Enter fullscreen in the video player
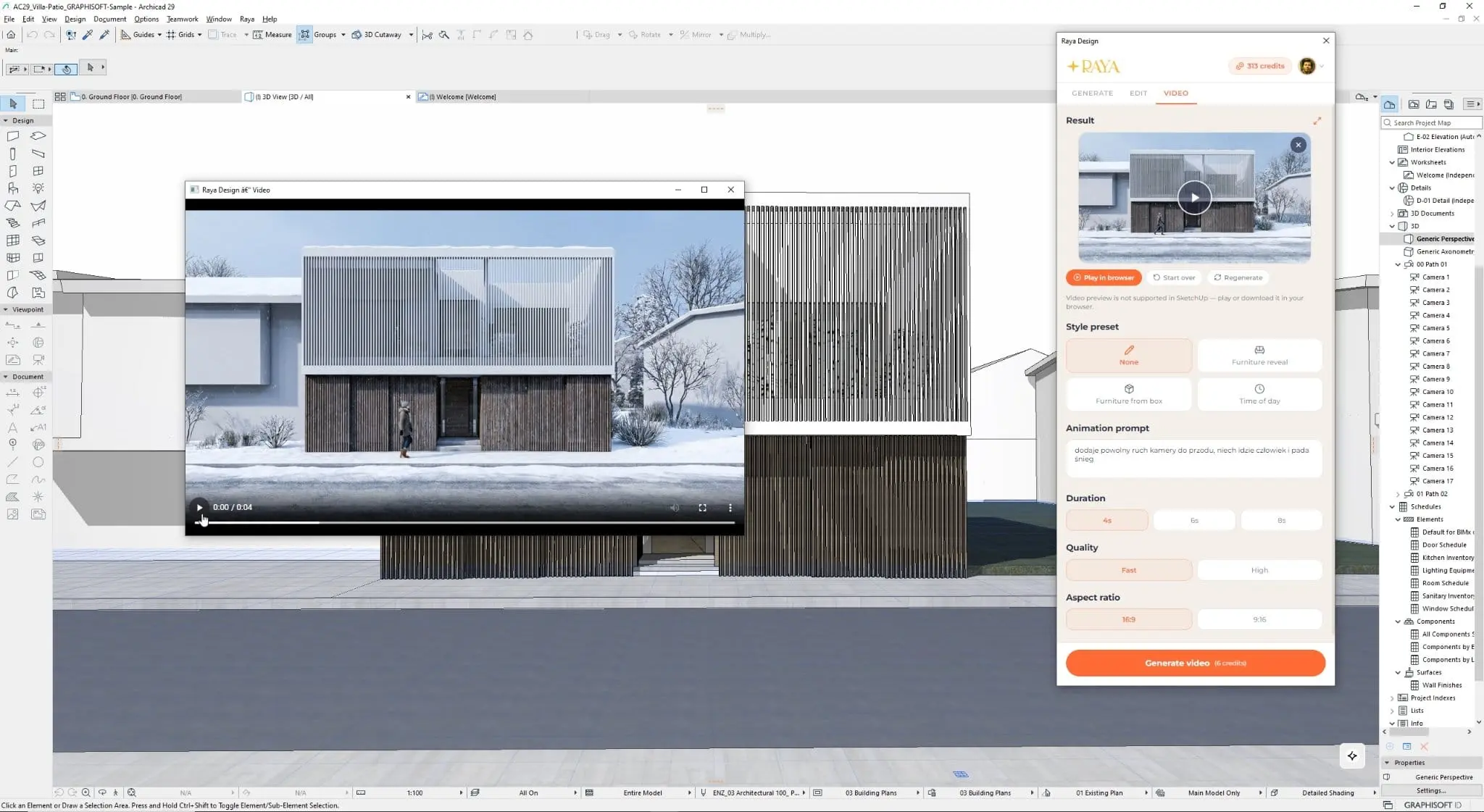The width and height of the screenshot is (1484, 812). [702, 507]
